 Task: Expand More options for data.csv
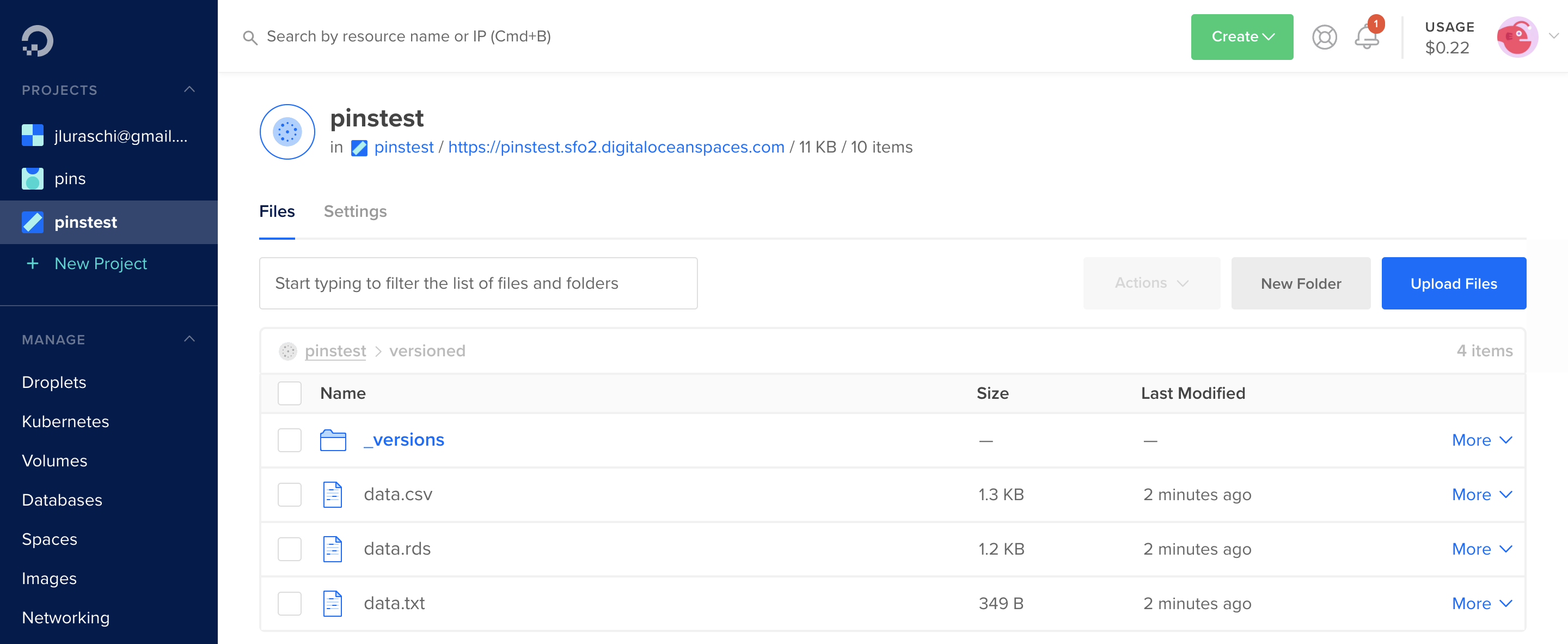1484,494
